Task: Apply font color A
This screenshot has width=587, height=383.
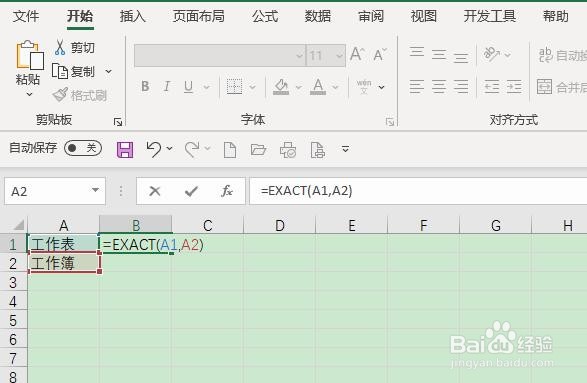Action: [x=318, y=86]
